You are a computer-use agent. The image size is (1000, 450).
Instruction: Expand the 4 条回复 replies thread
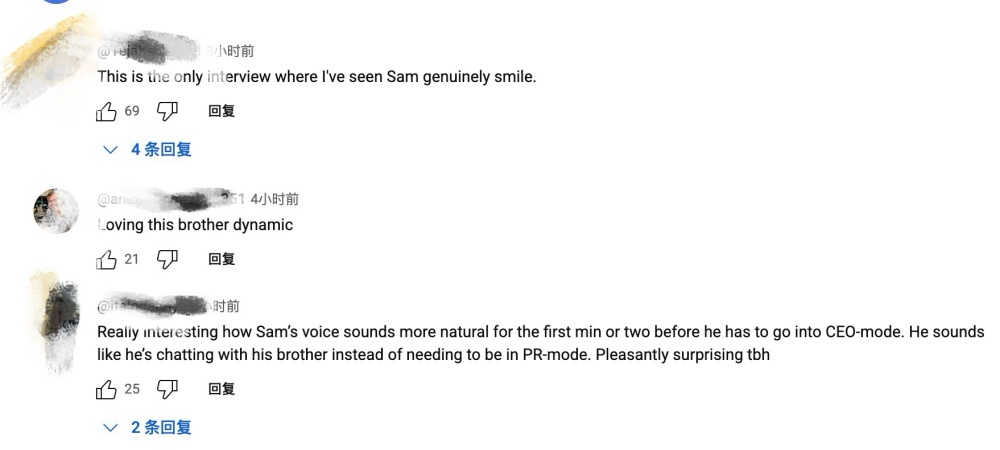point(148,150)
